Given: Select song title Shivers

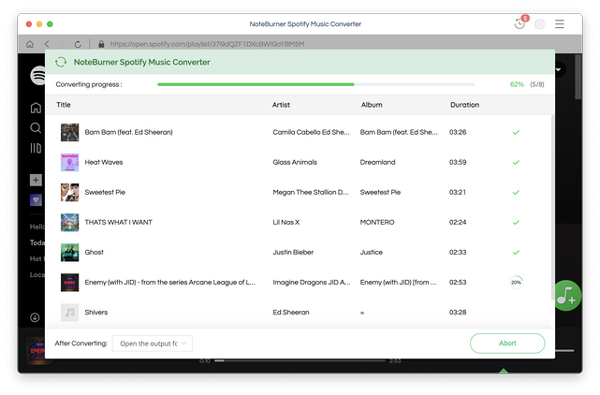Looking at the screenshot, I should pyautogui.click(x=96, y=312).
